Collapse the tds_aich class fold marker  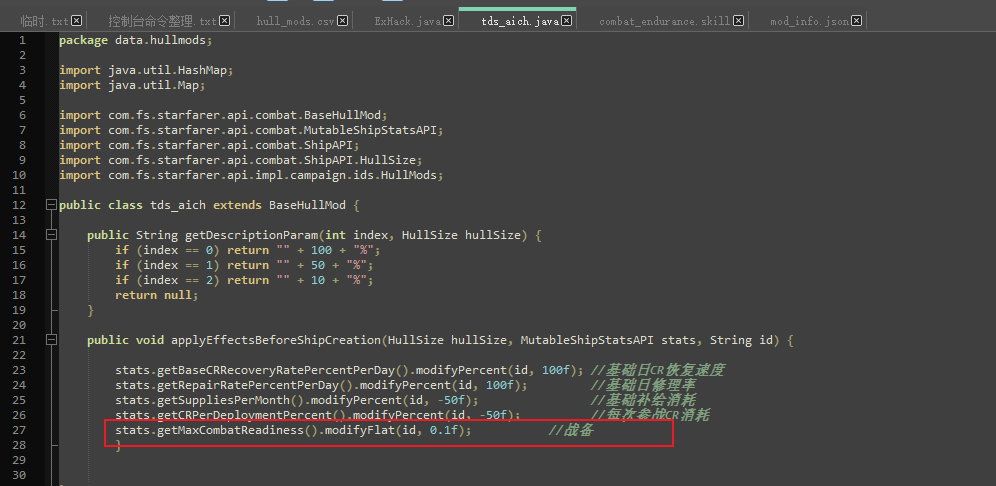tap(51, 205)
